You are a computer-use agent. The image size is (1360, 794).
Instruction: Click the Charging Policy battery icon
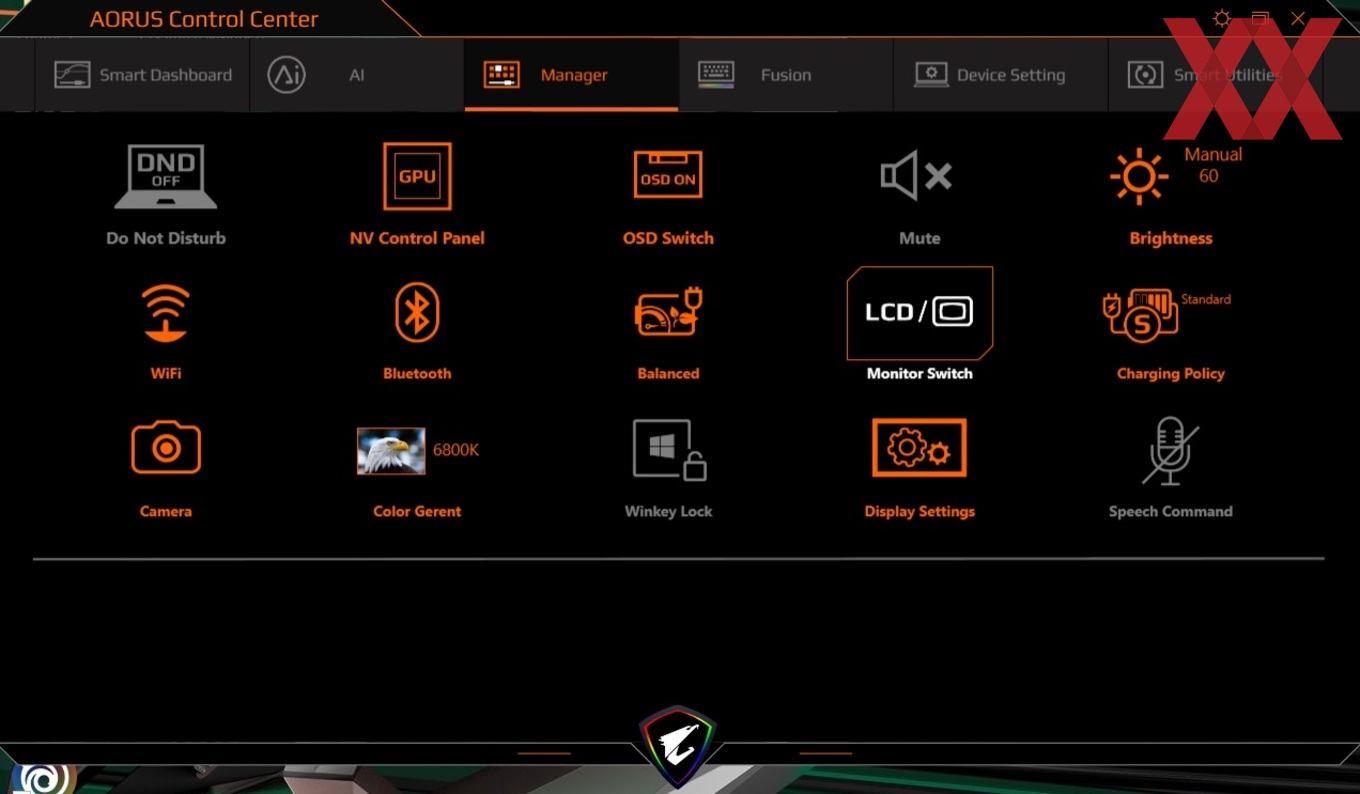point(1140,315)
